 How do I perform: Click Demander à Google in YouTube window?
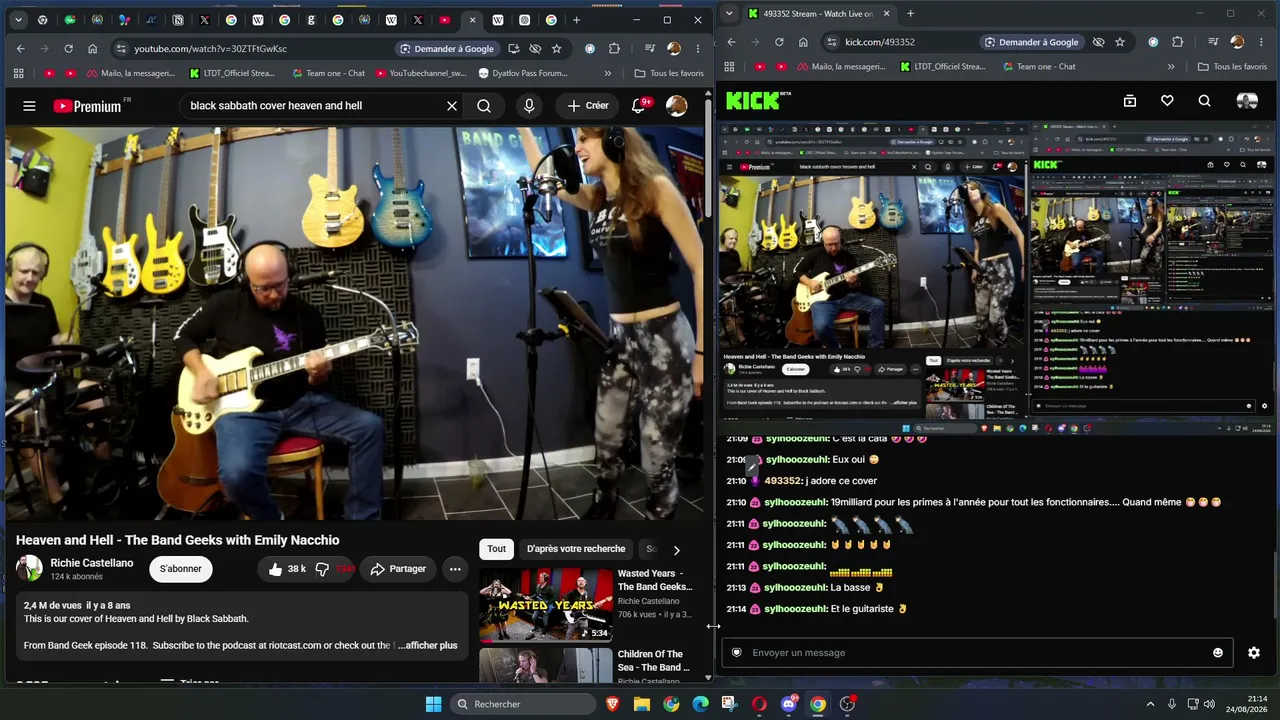447,49
